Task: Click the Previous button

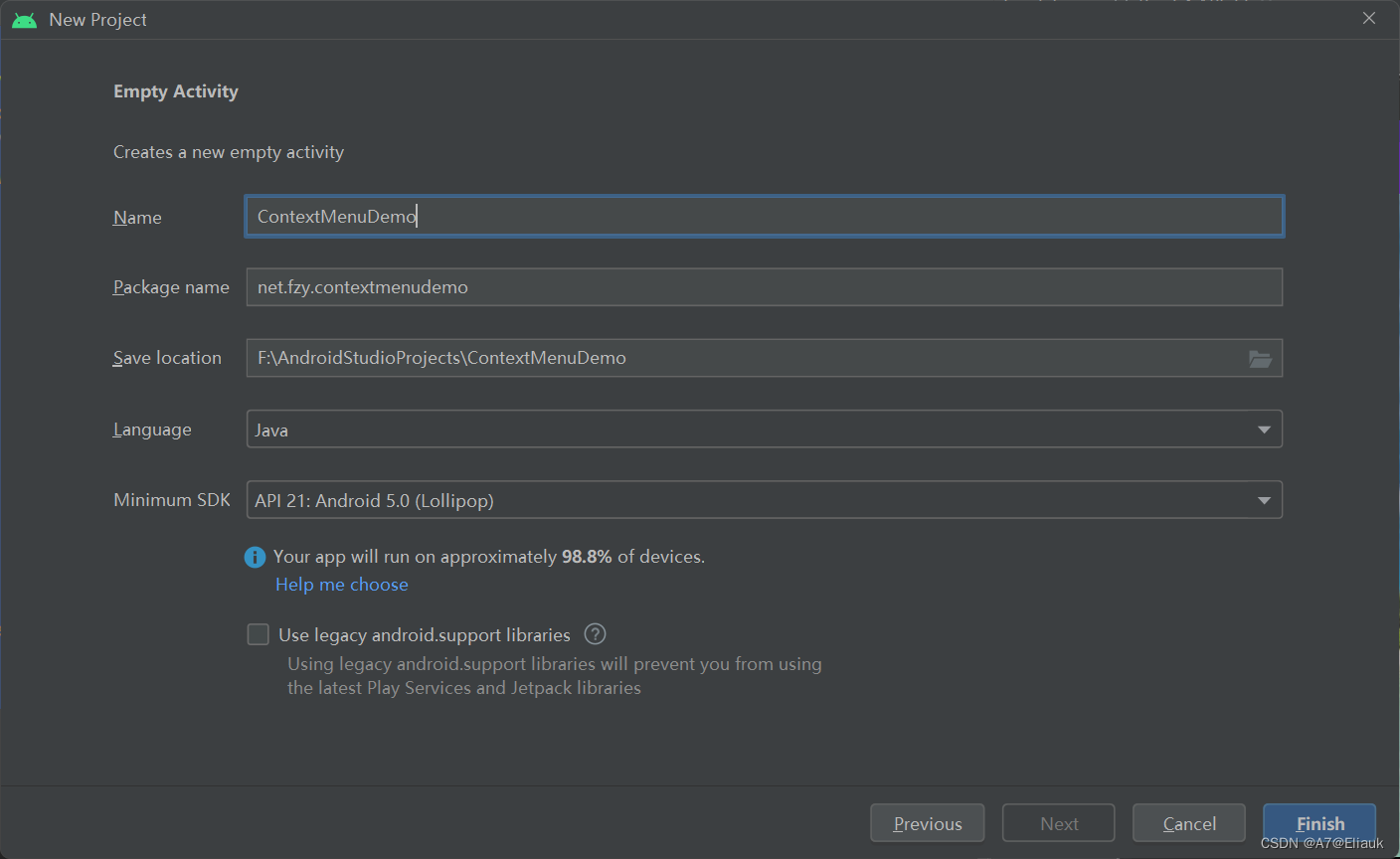Action: tap(928, 823)
